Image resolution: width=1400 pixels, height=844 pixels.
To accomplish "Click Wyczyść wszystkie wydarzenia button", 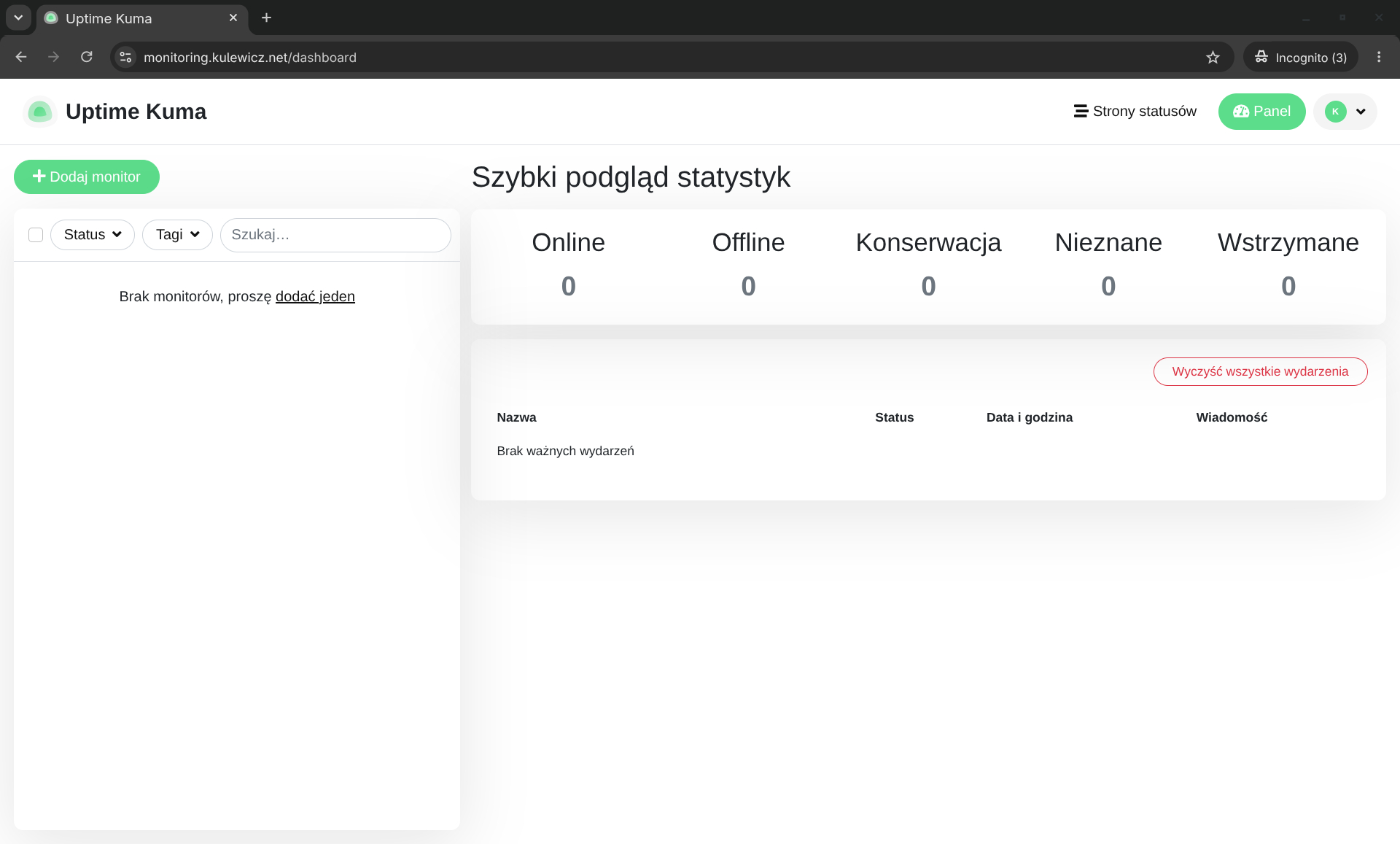I will pyautogui.click(x=1260, y=371).
